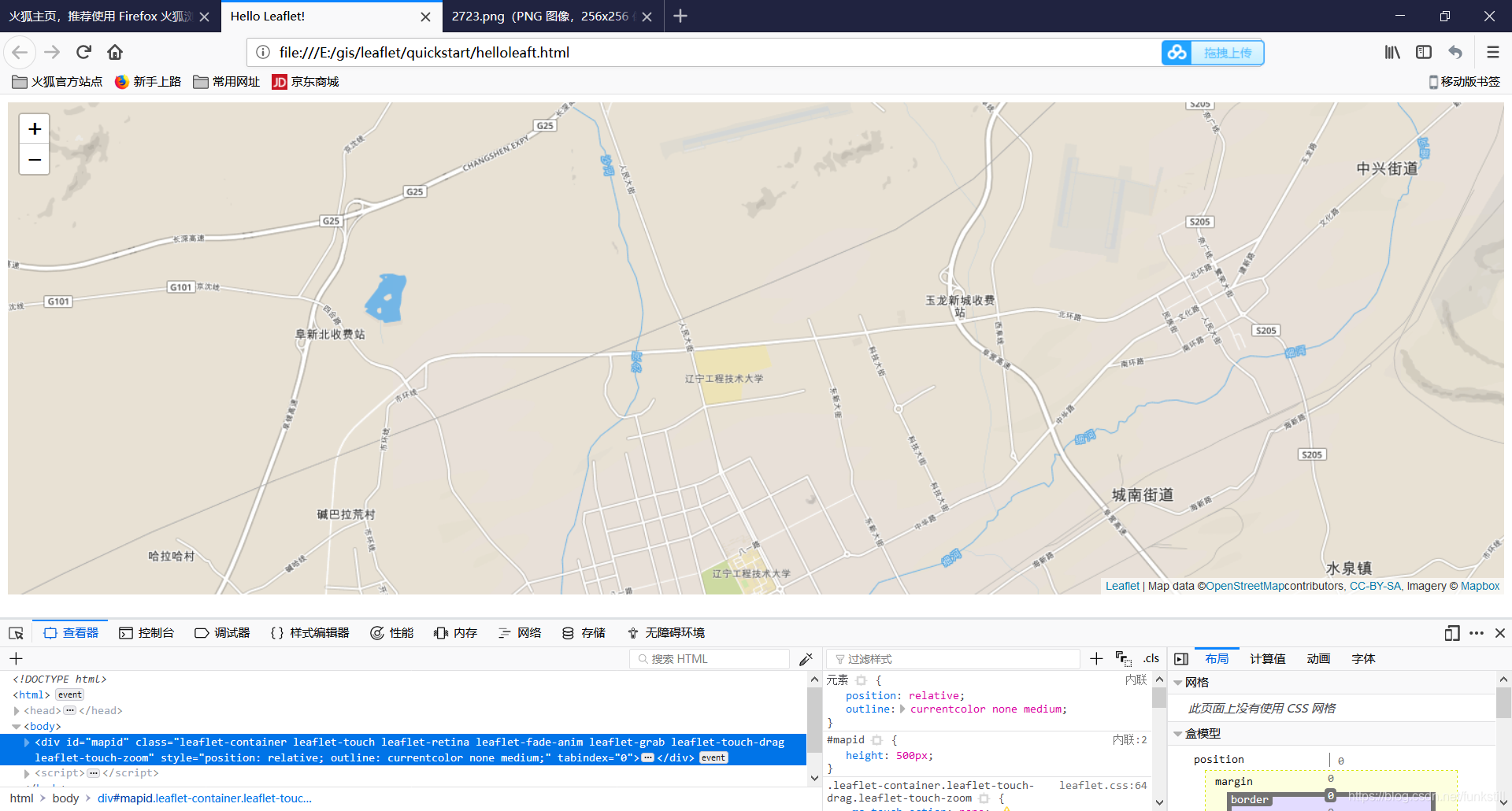Show site information for the file URL
The width and height of the screenshot is (1512, 811).
tap(263, 52)
